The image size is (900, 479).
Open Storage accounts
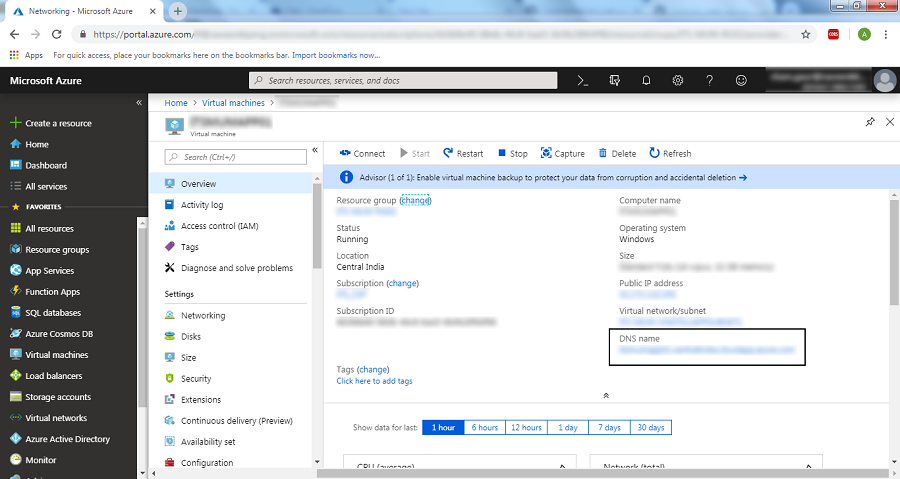(51, 397)
